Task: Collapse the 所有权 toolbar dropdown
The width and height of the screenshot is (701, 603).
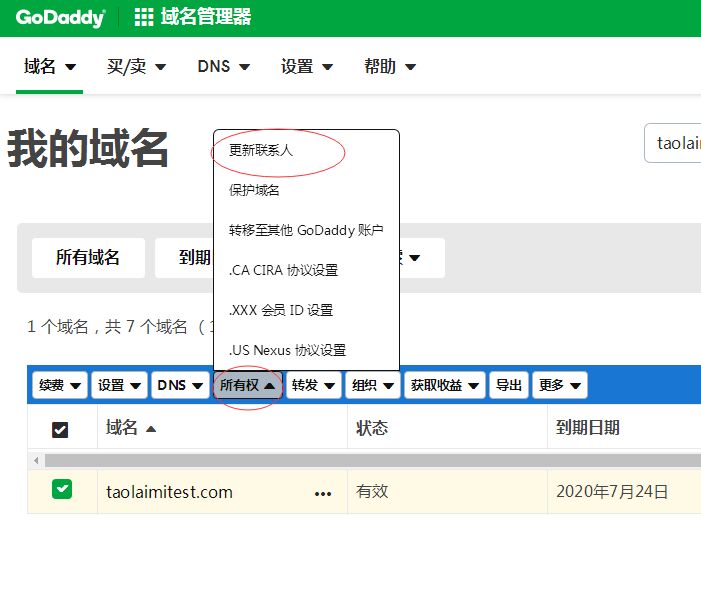Action: [248, 385]
